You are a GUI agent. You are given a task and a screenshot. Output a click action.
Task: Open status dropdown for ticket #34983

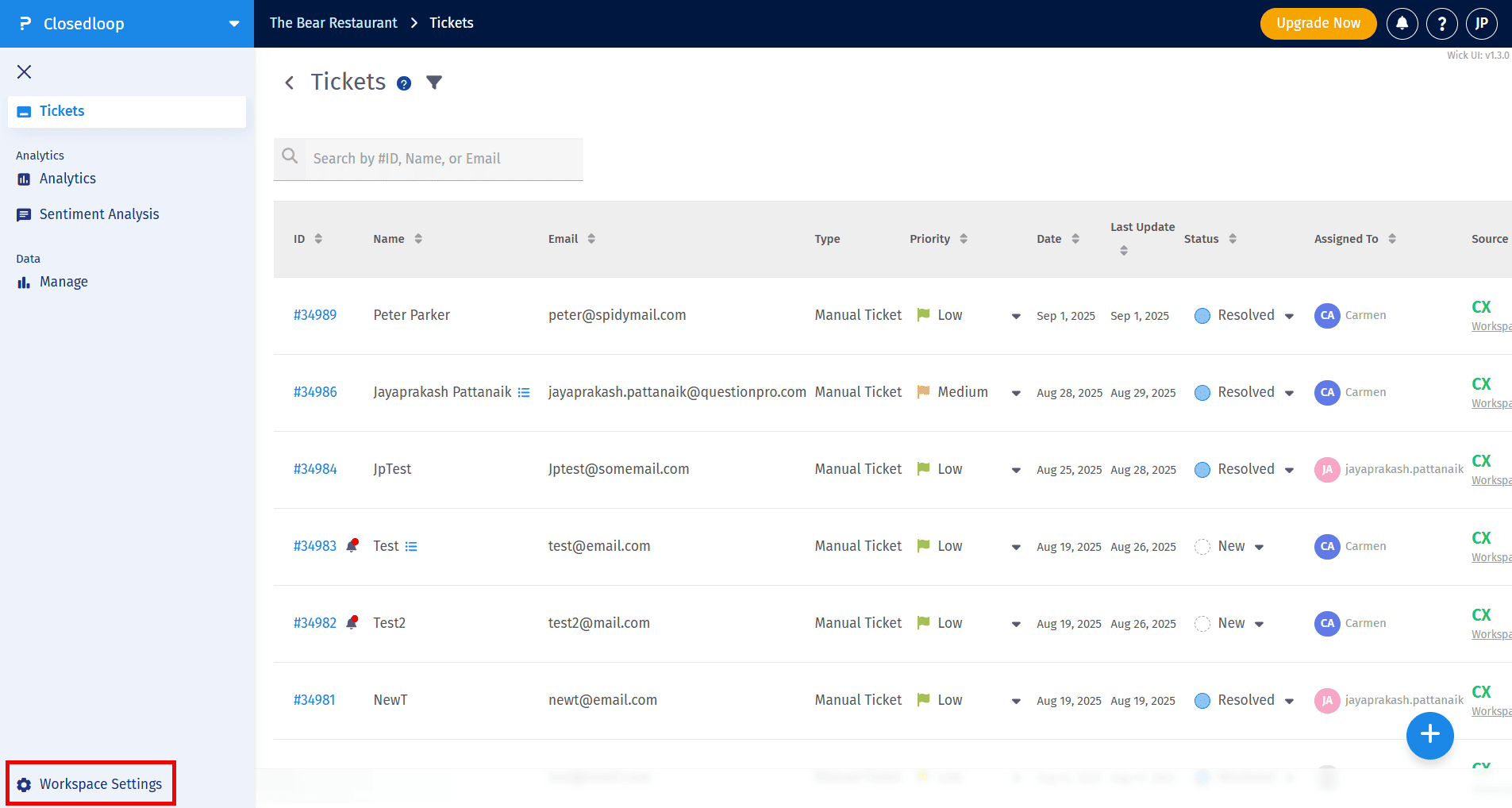coord(1260,547)
